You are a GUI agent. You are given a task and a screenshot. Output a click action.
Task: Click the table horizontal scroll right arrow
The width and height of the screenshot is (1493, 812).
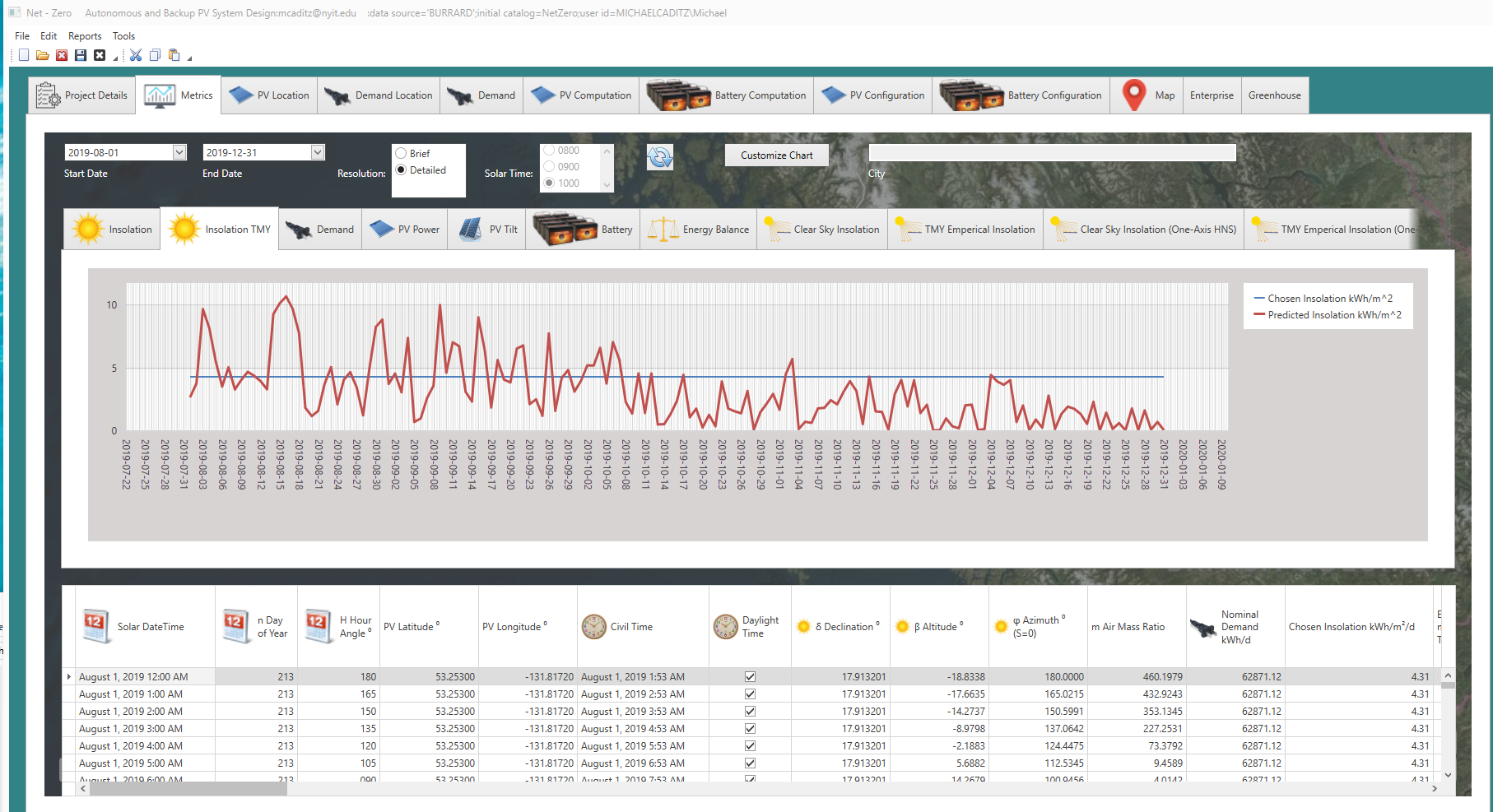(x=1435, y=788)
